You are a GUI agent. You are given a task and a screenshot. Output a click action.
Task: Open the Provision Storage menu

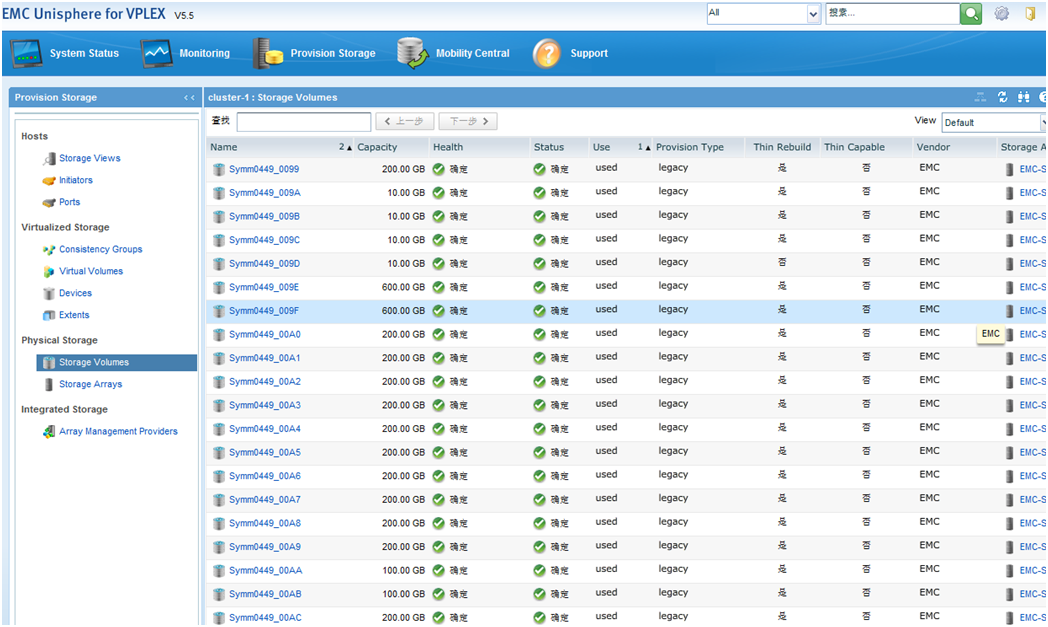tap(333, 53)
